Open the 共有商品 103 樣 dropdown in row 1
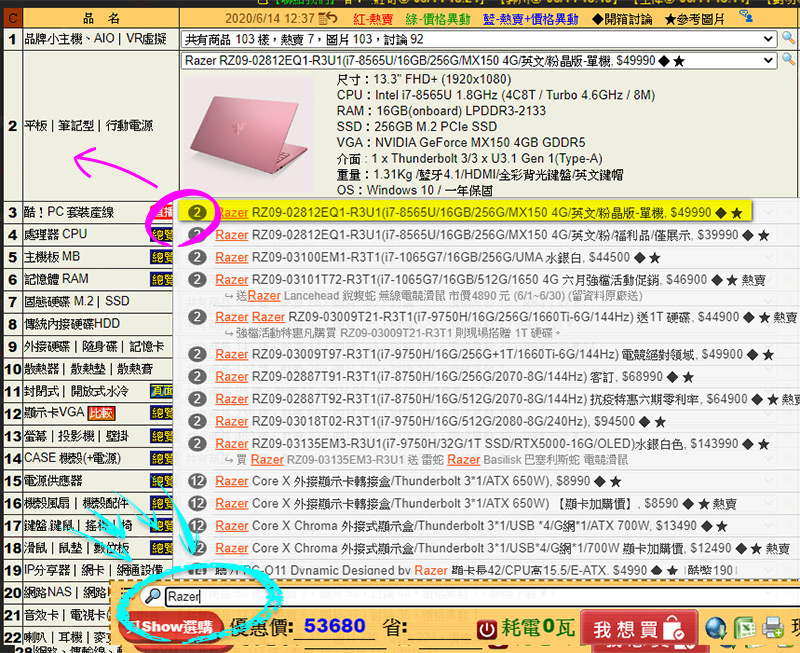The width and height of the screenshot is (800, 653). 478,39
